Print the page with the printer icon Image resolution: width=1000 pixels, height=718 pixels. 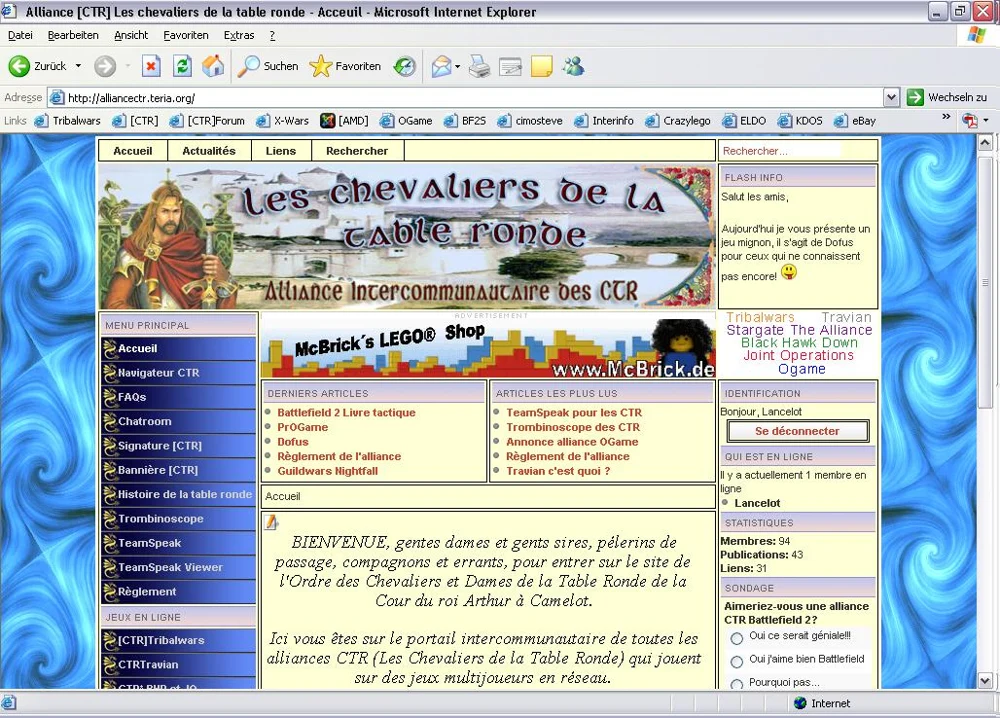(479, 66)
